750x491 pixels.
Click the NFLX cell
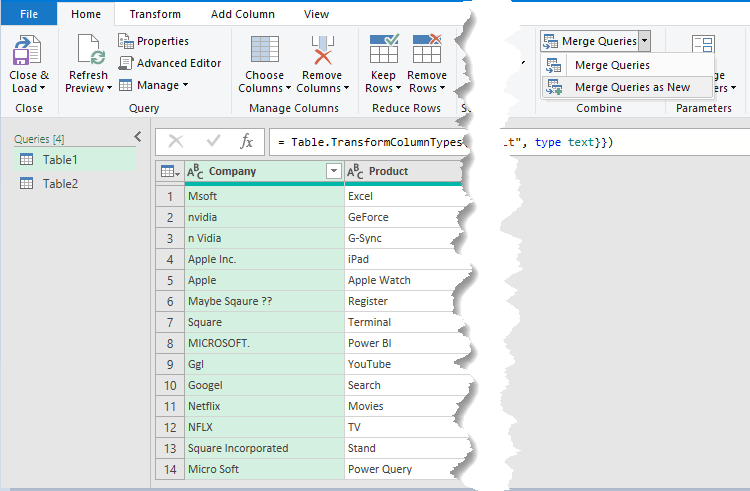pos(265,427)
